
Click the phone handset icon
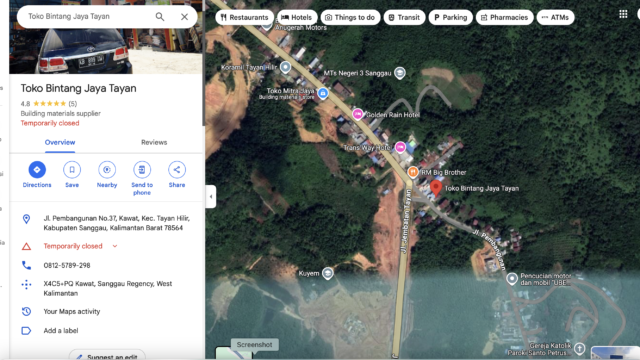click(x=27, y=265)
